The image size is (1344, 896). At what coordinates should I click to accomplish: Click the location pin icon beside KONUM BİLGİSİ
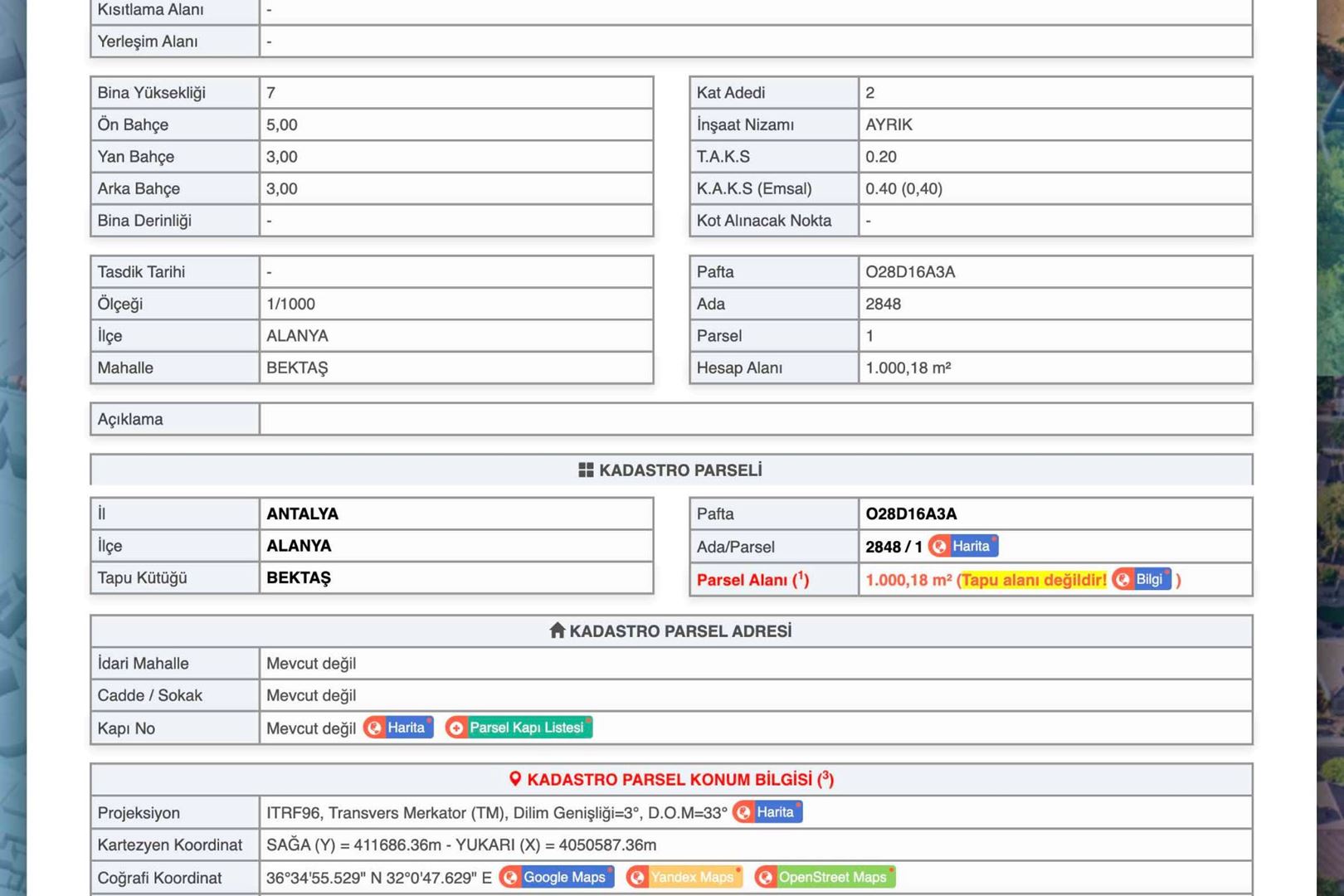click(x=515, y=779)
